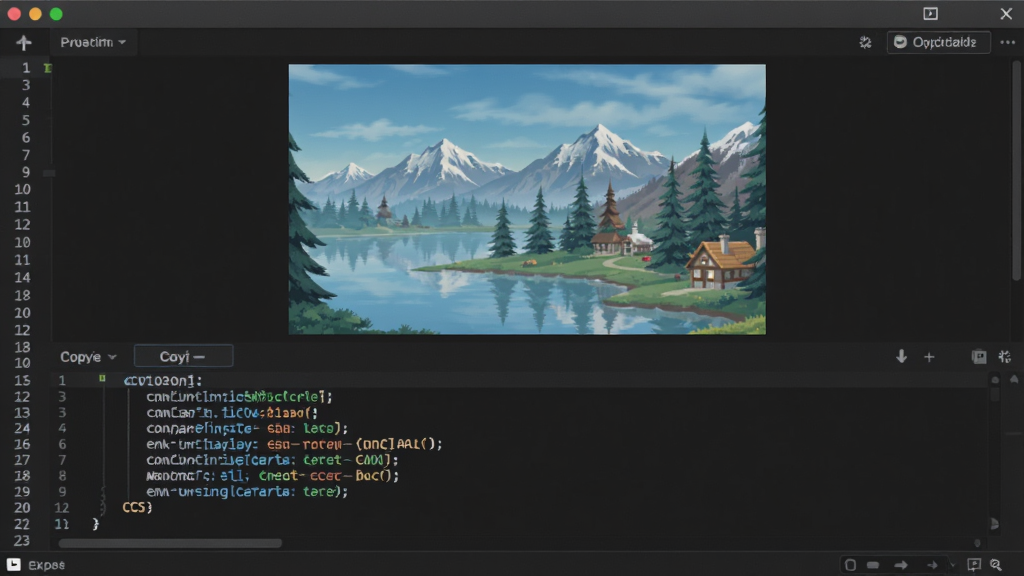Click the down arrow icon in code panel header
This screenshot has height=576, width=1024.
[x=901, y=357]
